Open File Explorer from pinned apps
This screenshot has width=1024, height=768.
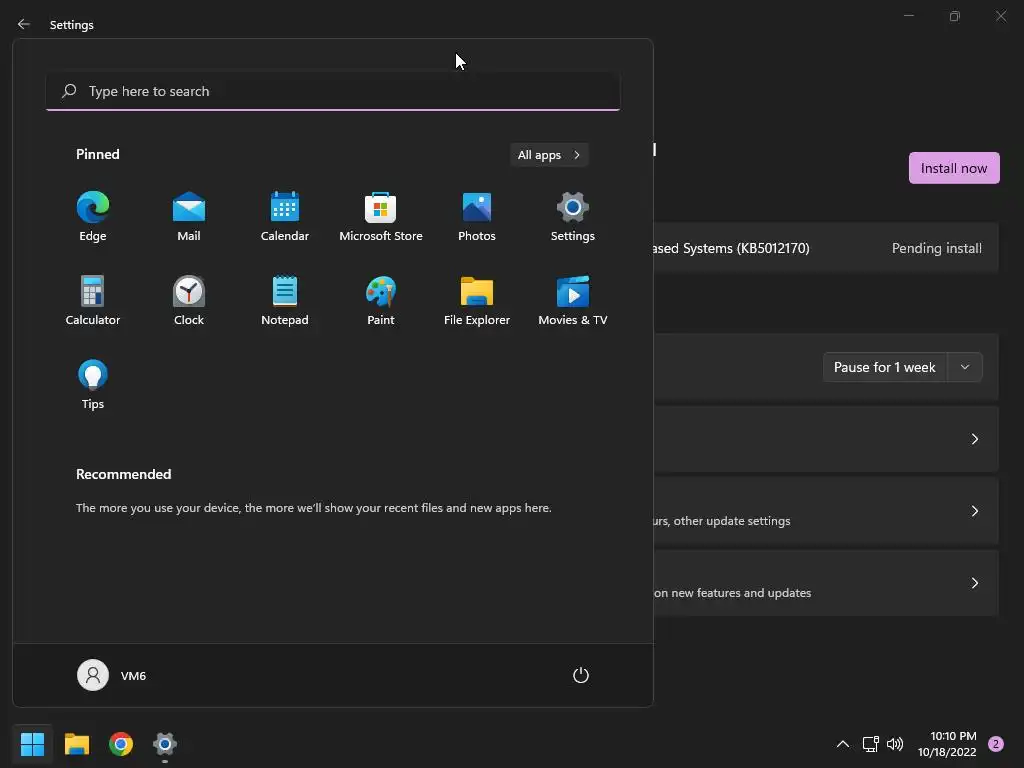(477, 300)
